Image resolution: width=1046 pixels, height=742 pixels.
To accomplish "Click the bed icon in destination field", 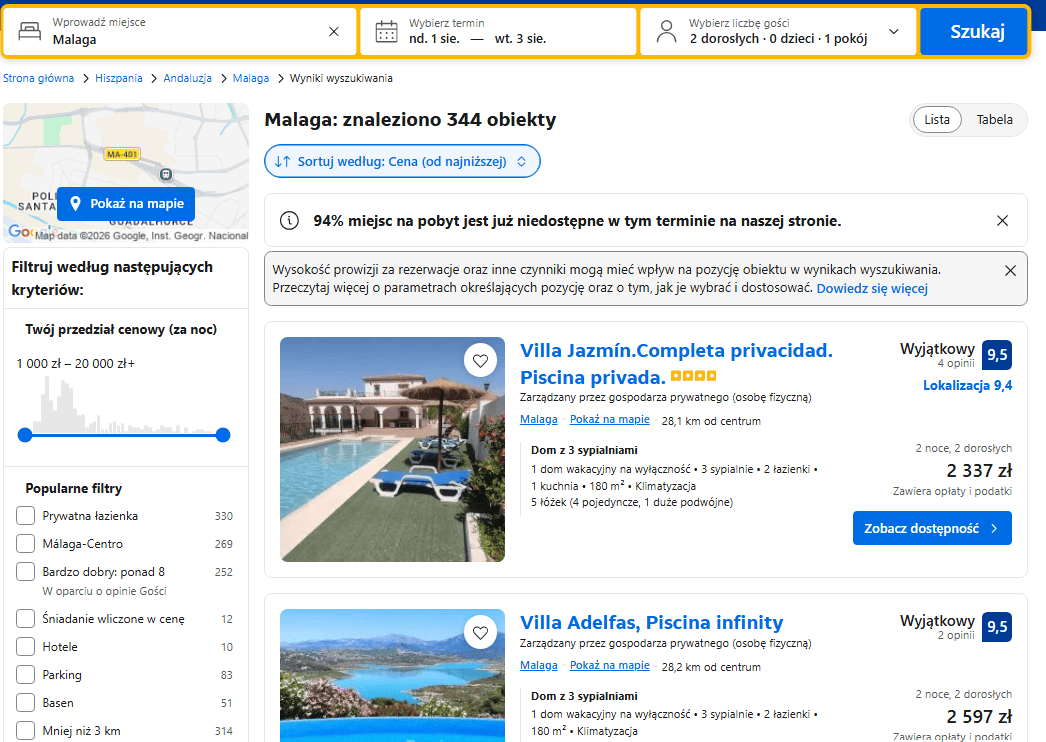I will (29, 31).
